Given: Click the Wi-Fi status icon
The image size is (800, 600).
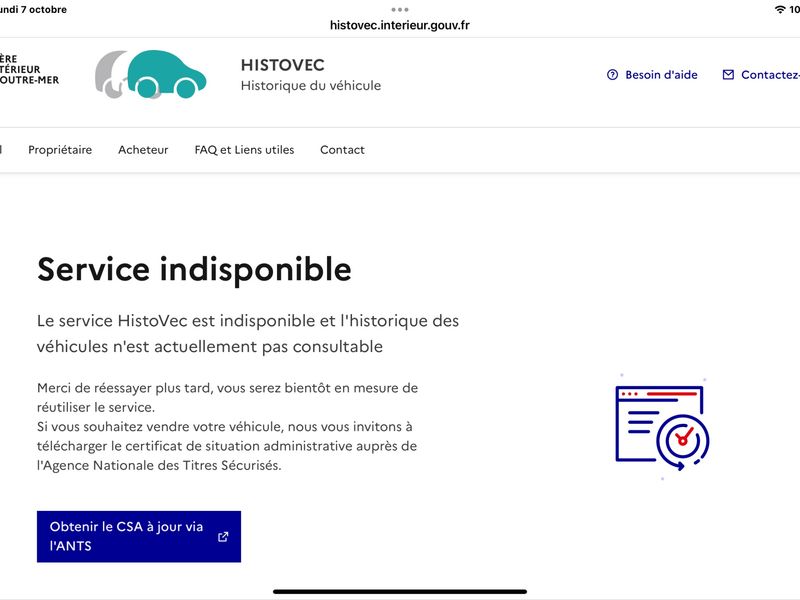Looking at the screenshot, I should click(x=780, y=9).
